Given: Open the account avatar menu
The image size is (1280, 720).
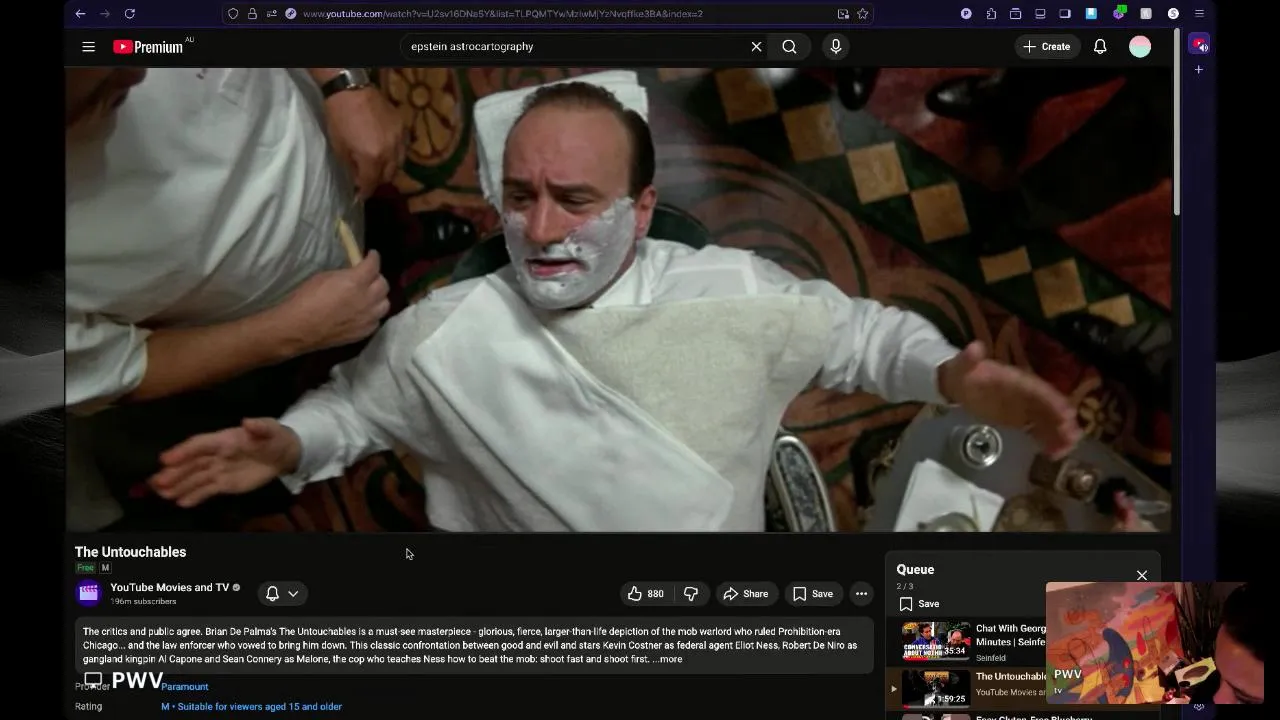Looking at the screenshot, I should (x=1140, y=46).
